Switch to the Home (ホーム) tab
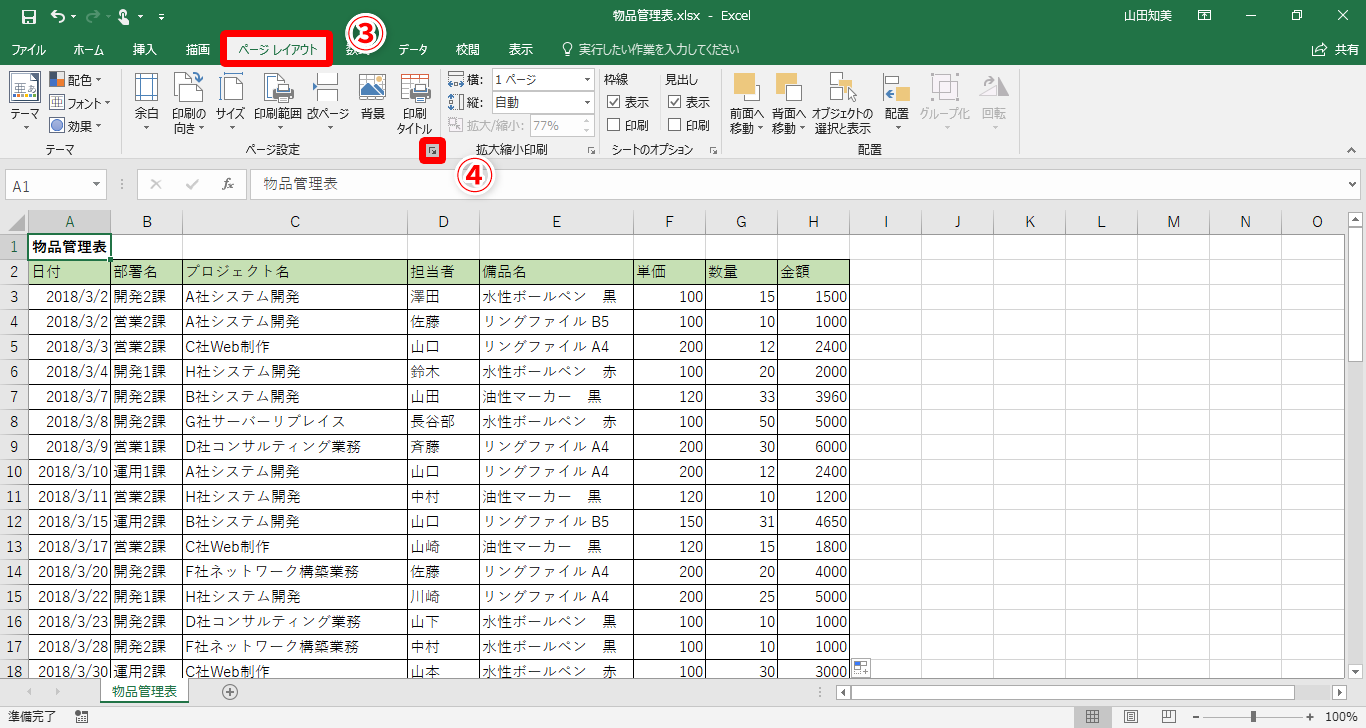Viewport: 1366px width, 728px height. click(x=88, y=49)
